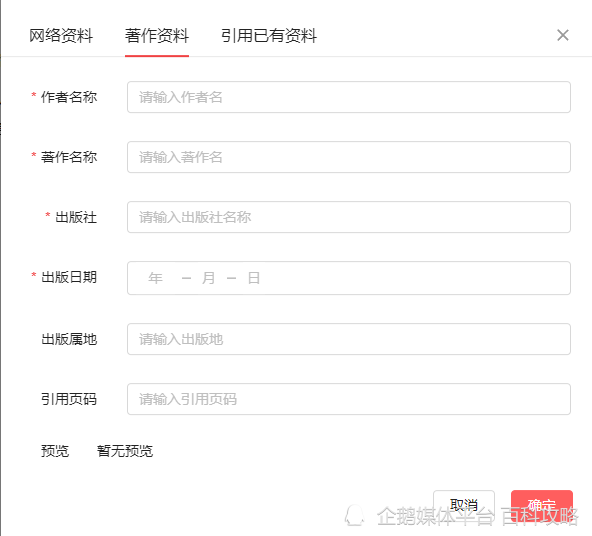Focus the 请输入引用页码 input field

point(348,399)
